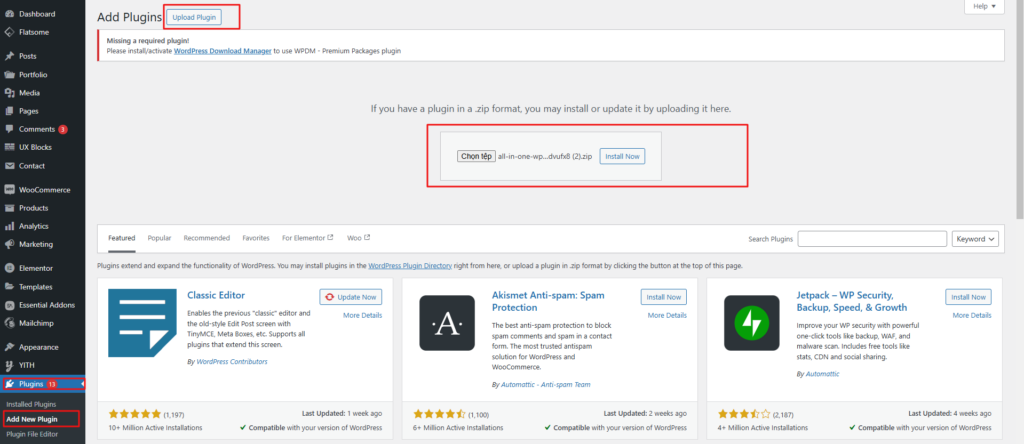Image resolution: width=1024 pixels, height=444 pixels.
Task: Open the WordPress Plugin Directory link
Action: pos(410,266)
